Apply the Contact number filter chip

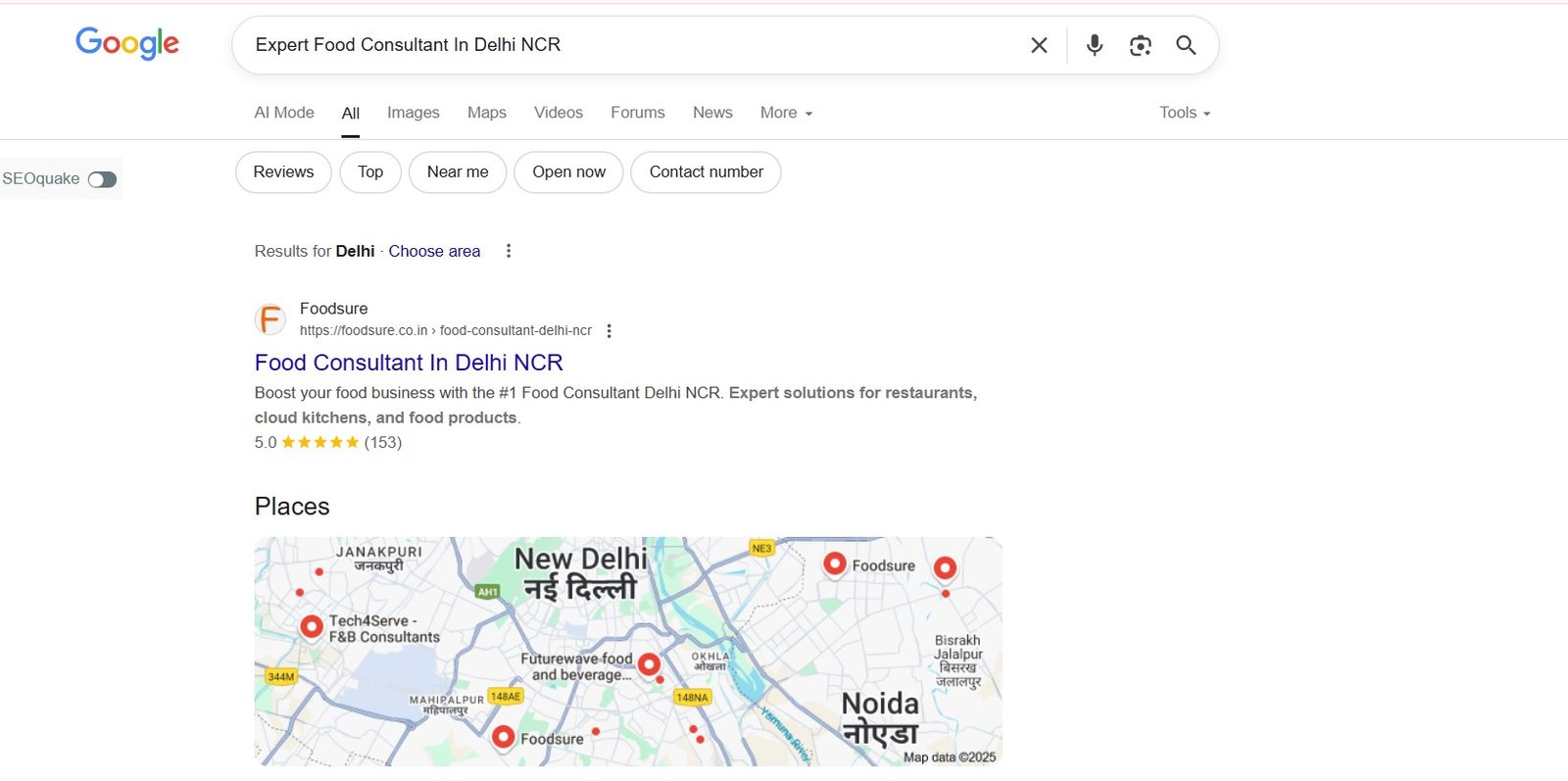point(706,172)
